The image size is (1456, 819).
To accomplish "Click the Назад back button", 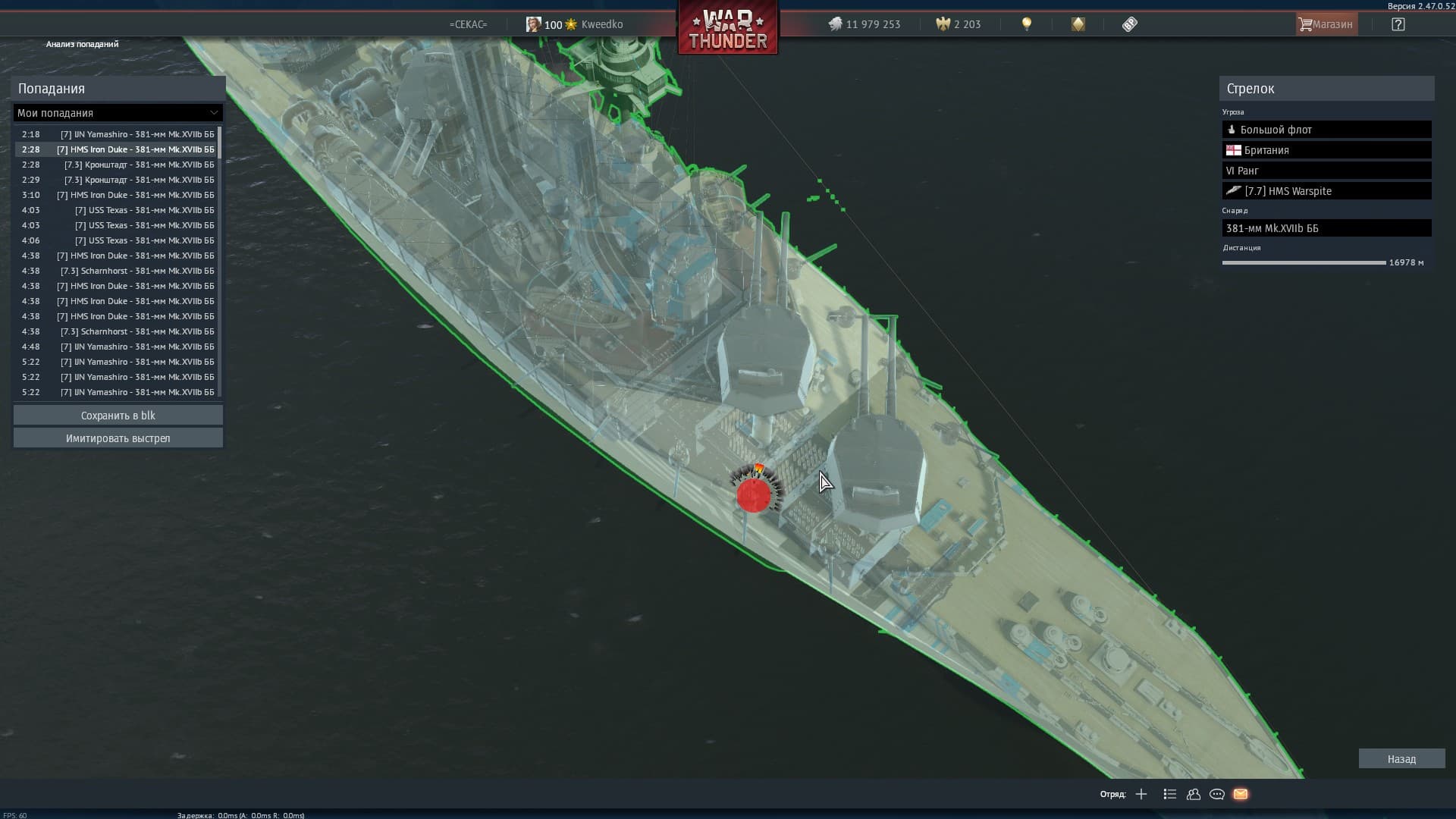I will (x=1401, y=759).
